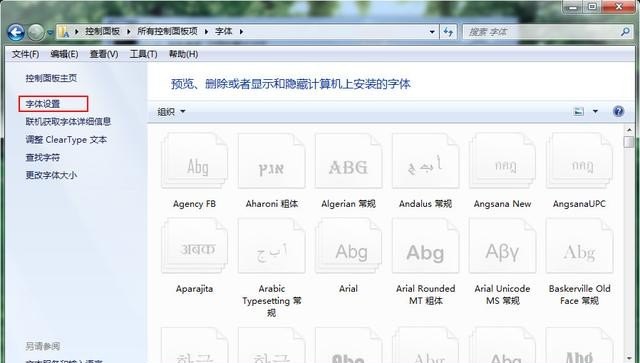This screenshot has width=640, height=363.
Task: Click the blue help question mark icon
Action: [618, 111]
